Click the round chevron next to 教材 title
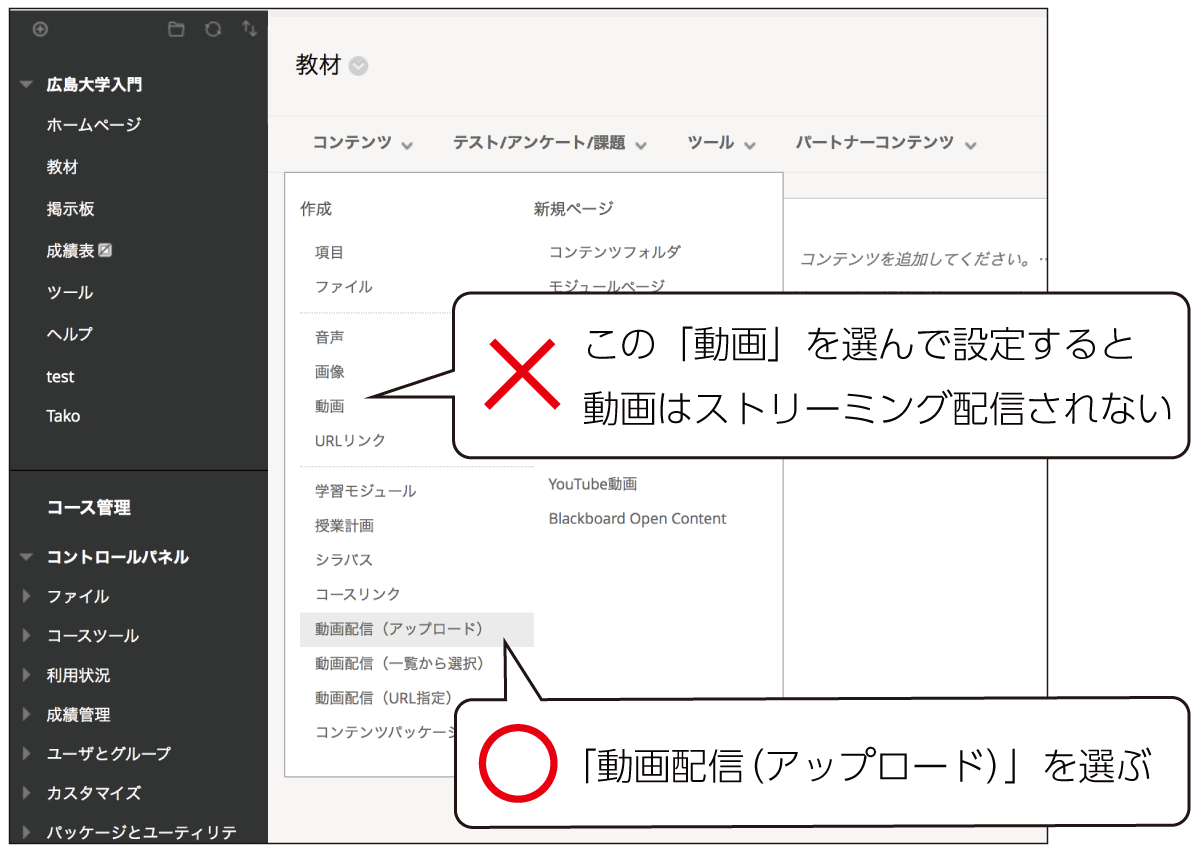Viewport: 1200px width, 855px height. click(x=358, y=67)
